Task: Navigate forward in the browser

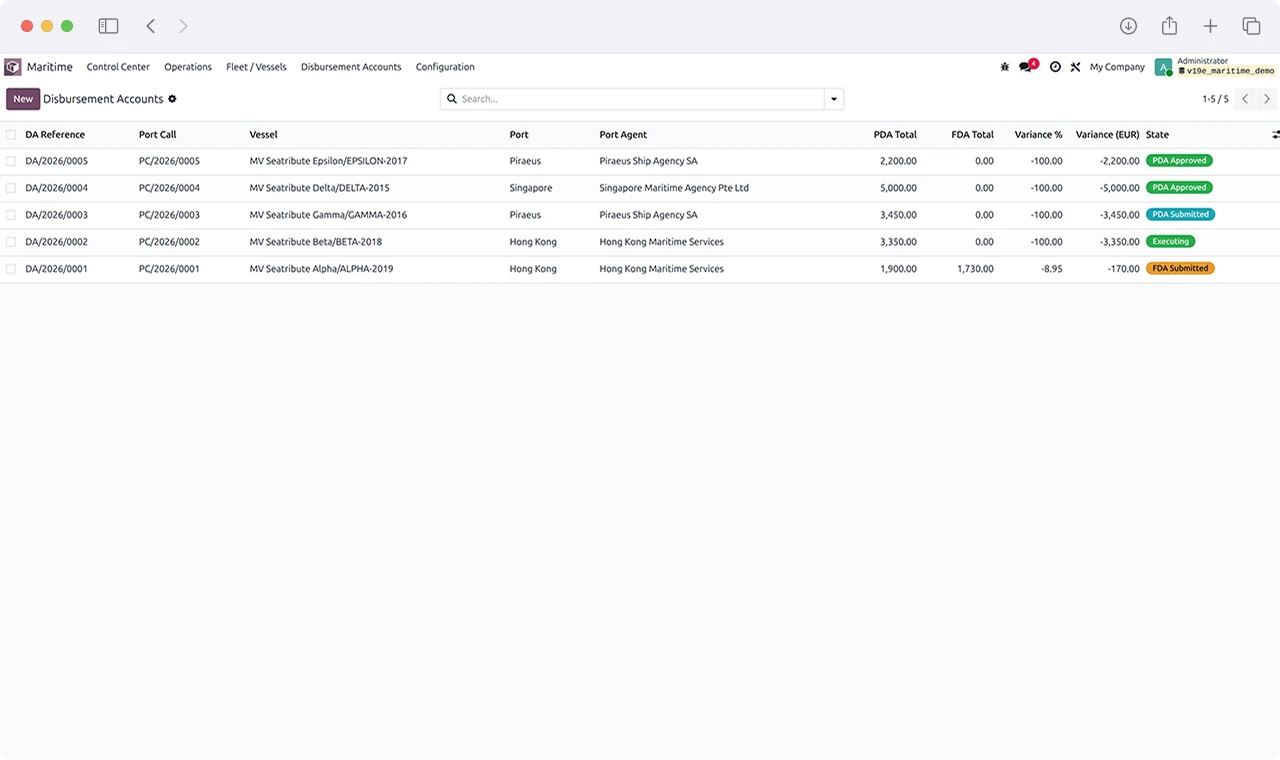Action: [183, 26]
